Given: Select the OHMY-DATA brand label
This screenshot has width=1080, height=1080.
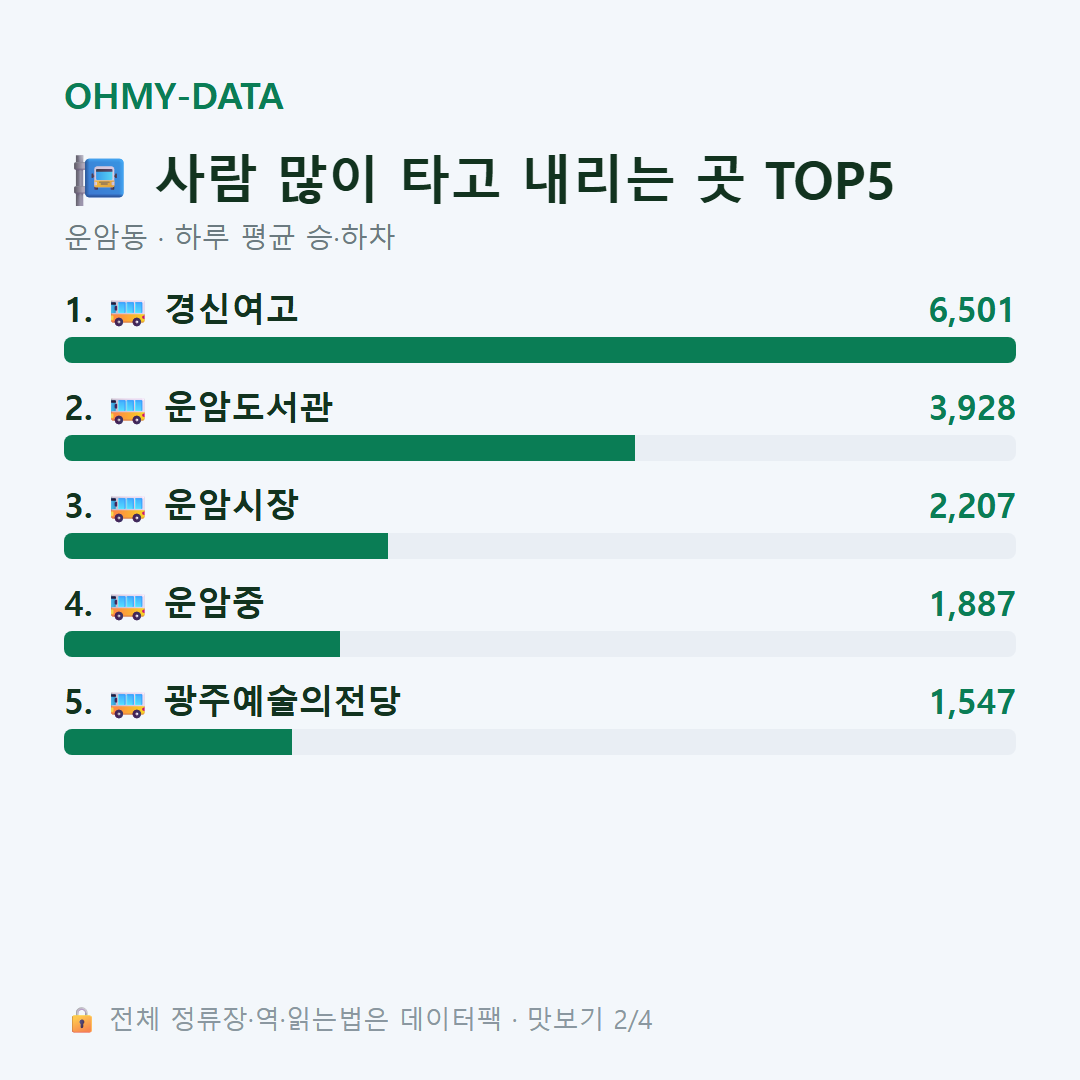Looking at the screenshot, I should point(174,96).
